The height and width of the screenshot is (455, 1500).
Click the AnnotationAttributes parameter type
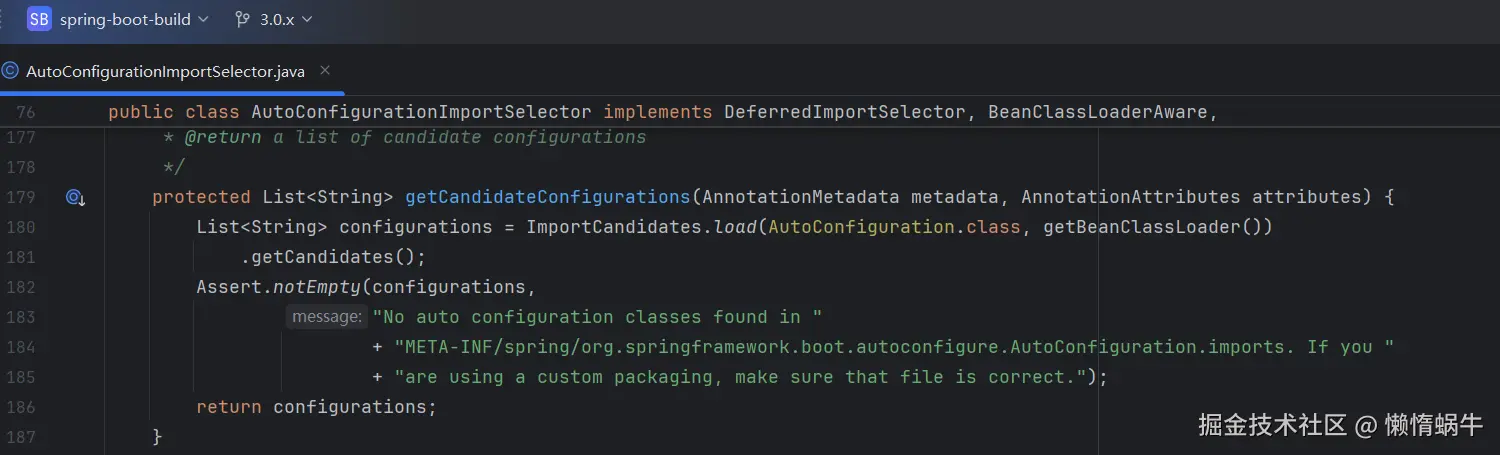click(x=1131, y=197)
